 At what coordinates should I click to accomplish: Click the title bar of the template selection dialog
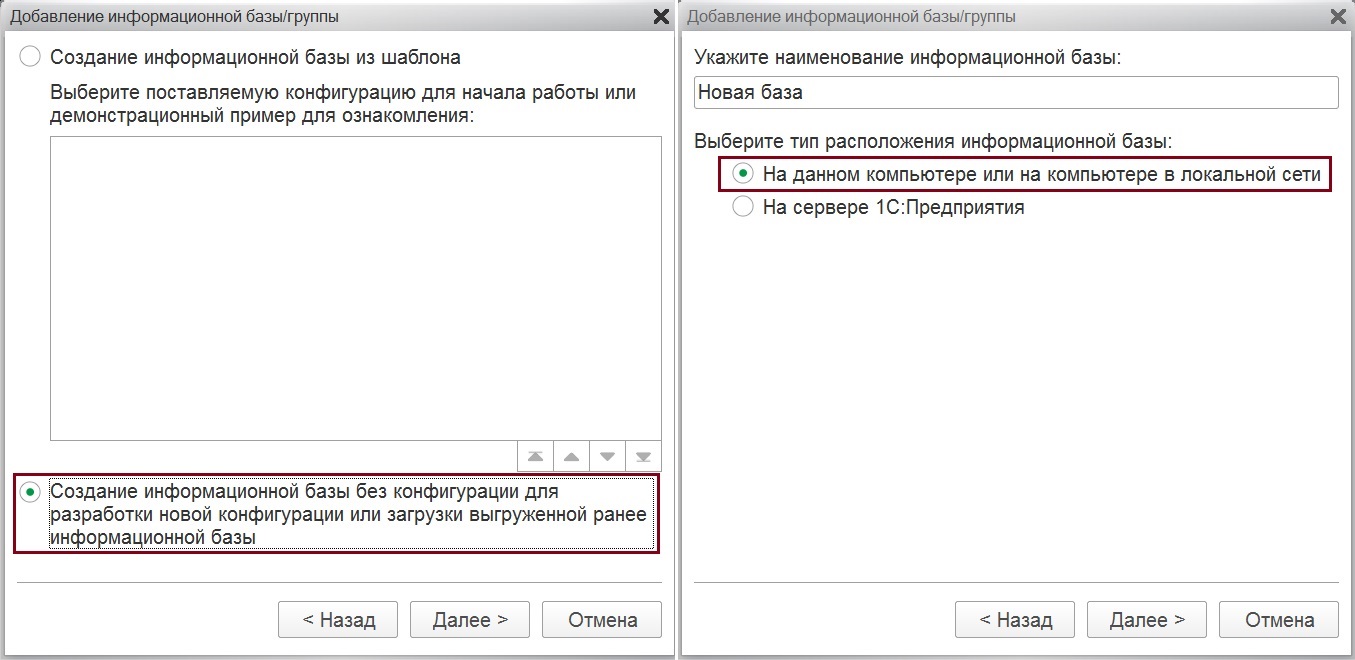click(x=300, y=16)
